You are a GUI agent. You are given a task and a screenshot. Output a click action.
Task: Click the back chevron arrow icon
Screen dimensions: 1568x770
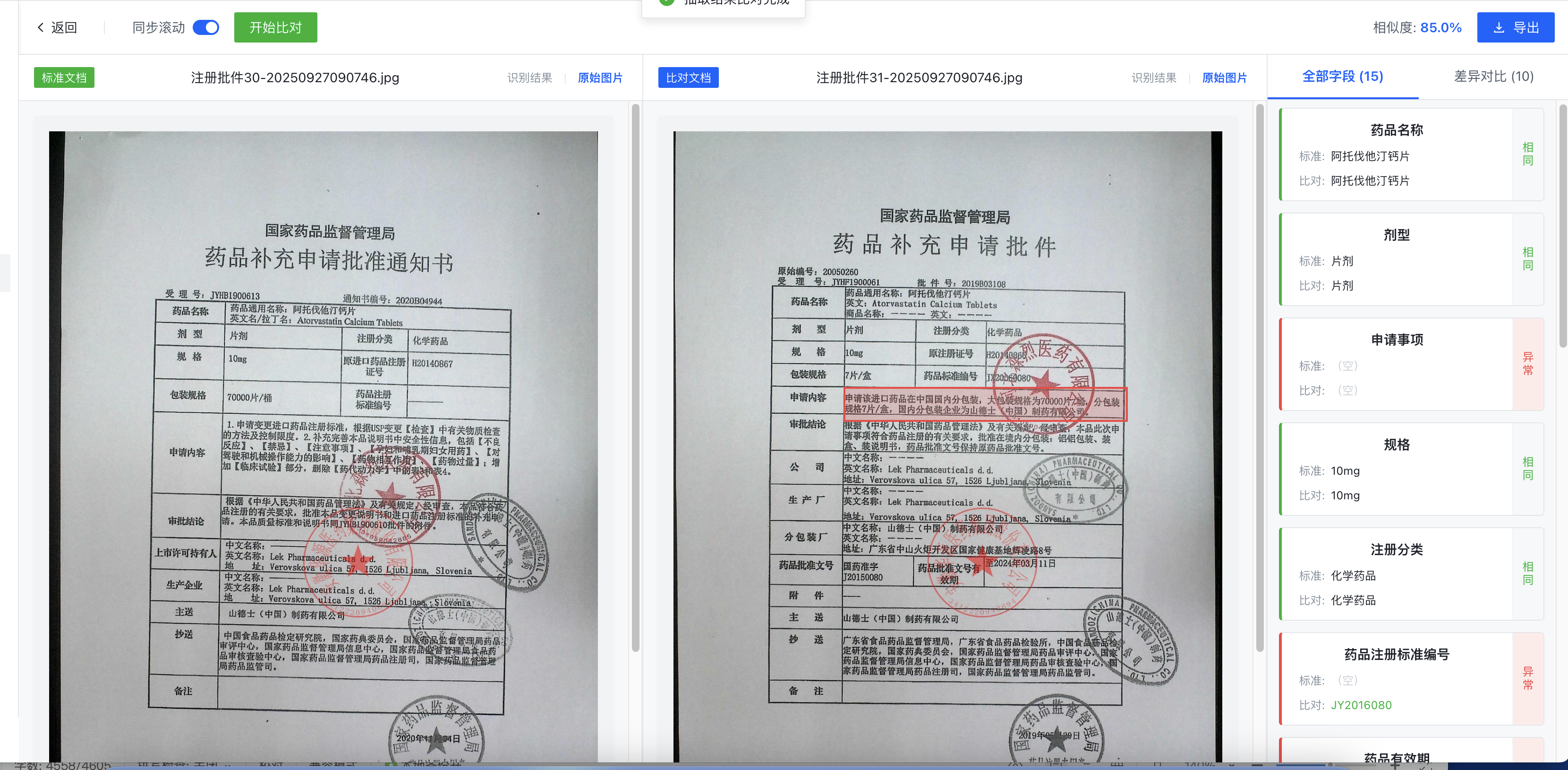[40, 27]
